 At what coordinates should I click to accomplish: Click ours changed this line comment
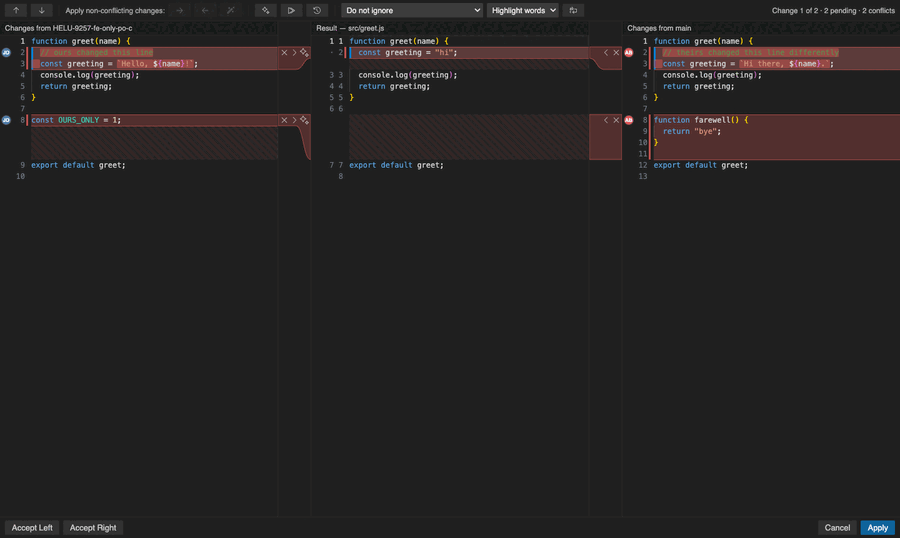tap(96, 52)
